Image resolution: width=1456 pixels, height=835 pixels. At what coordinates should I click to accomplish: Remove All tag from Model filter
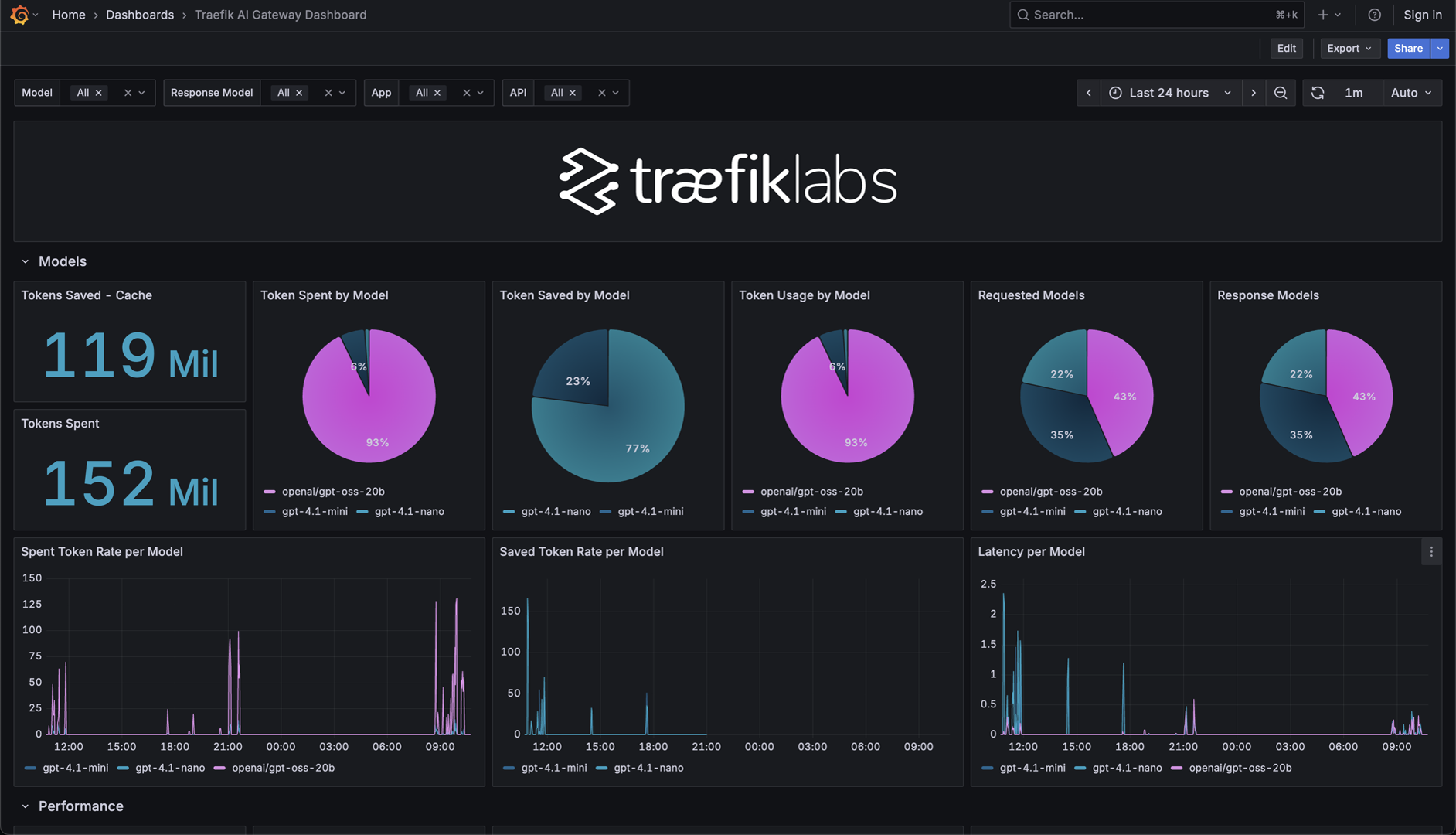(98, 93)
